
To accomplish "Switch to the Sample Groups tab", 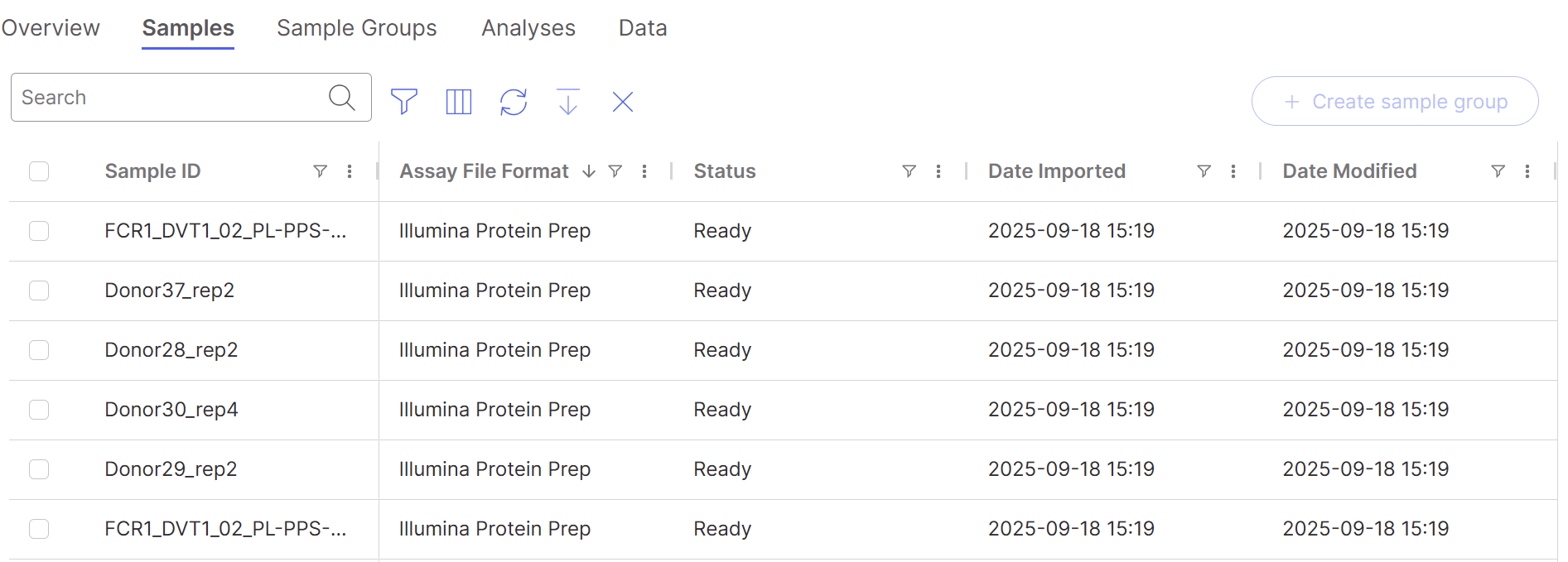I will pyautogui.click(x=356, y=28).
